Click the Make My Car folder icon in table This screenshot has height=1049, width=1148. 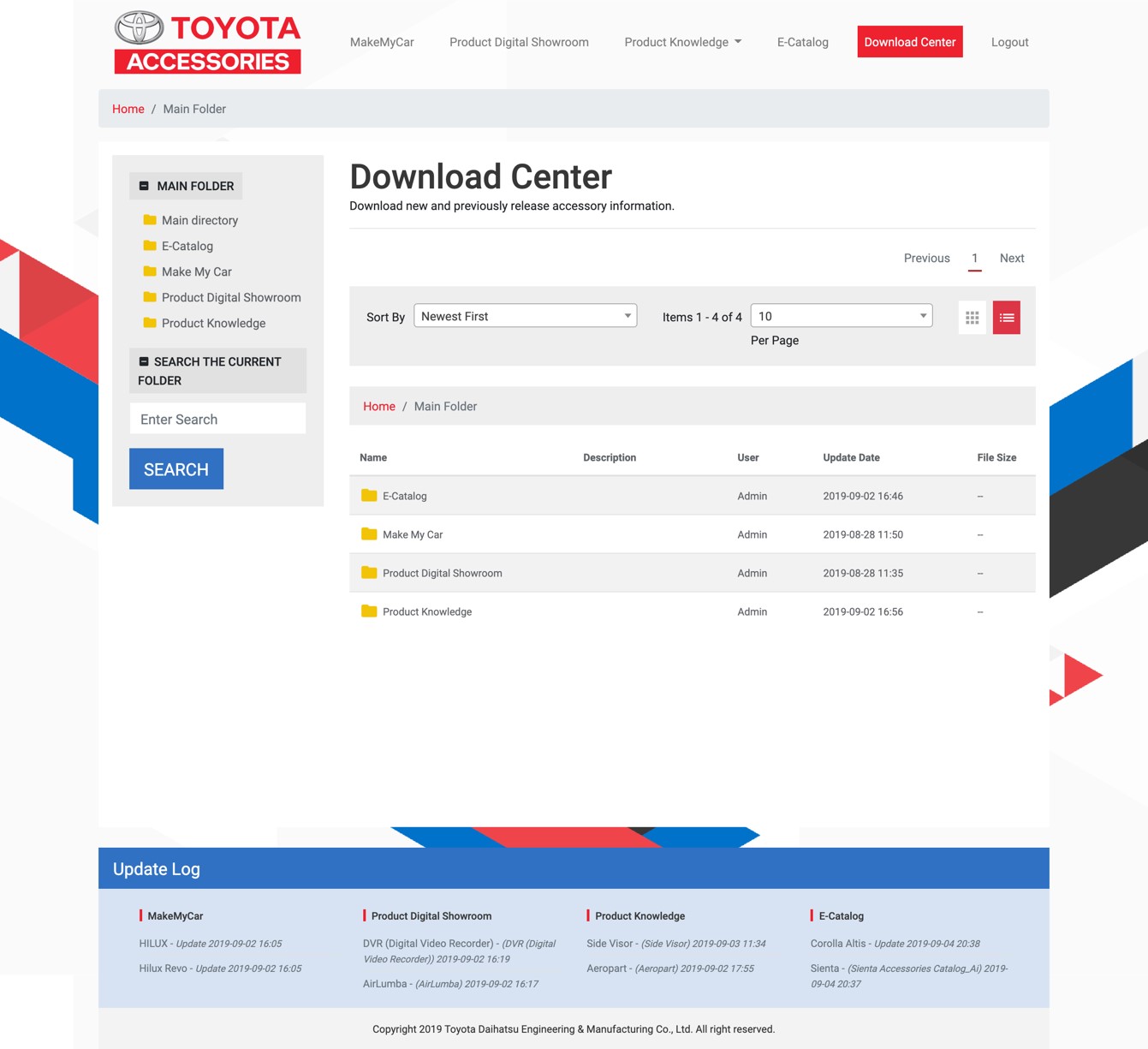tap(369, 534)
